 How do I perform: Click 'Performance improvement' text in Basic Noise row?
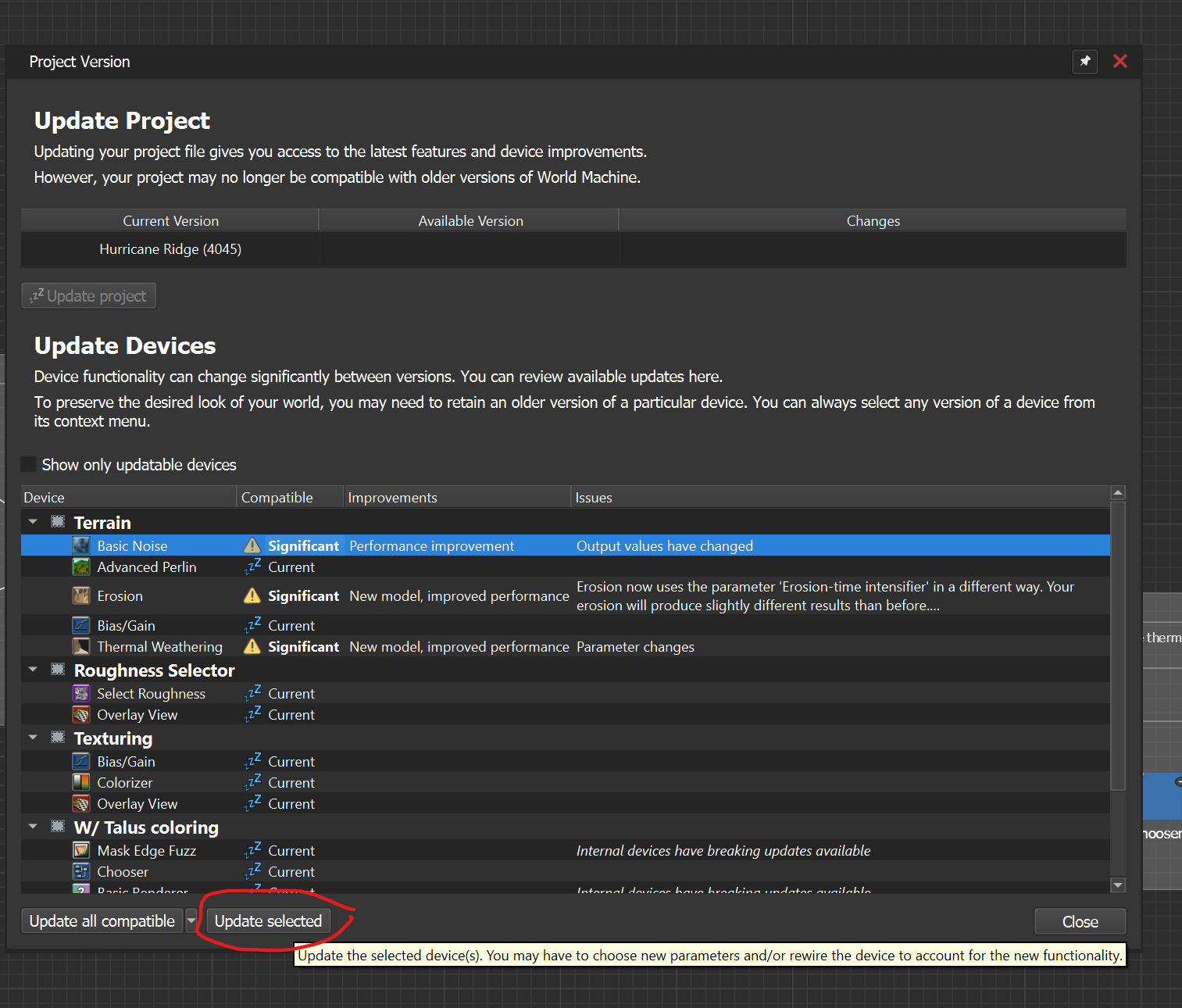[431, 545]
